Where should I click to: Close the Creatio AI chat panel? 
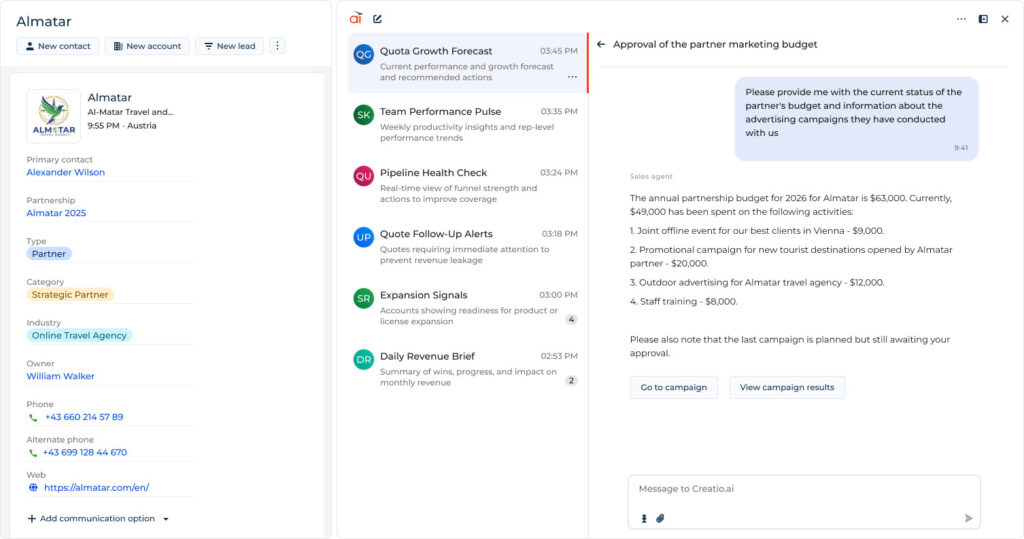pos(1005,19)
